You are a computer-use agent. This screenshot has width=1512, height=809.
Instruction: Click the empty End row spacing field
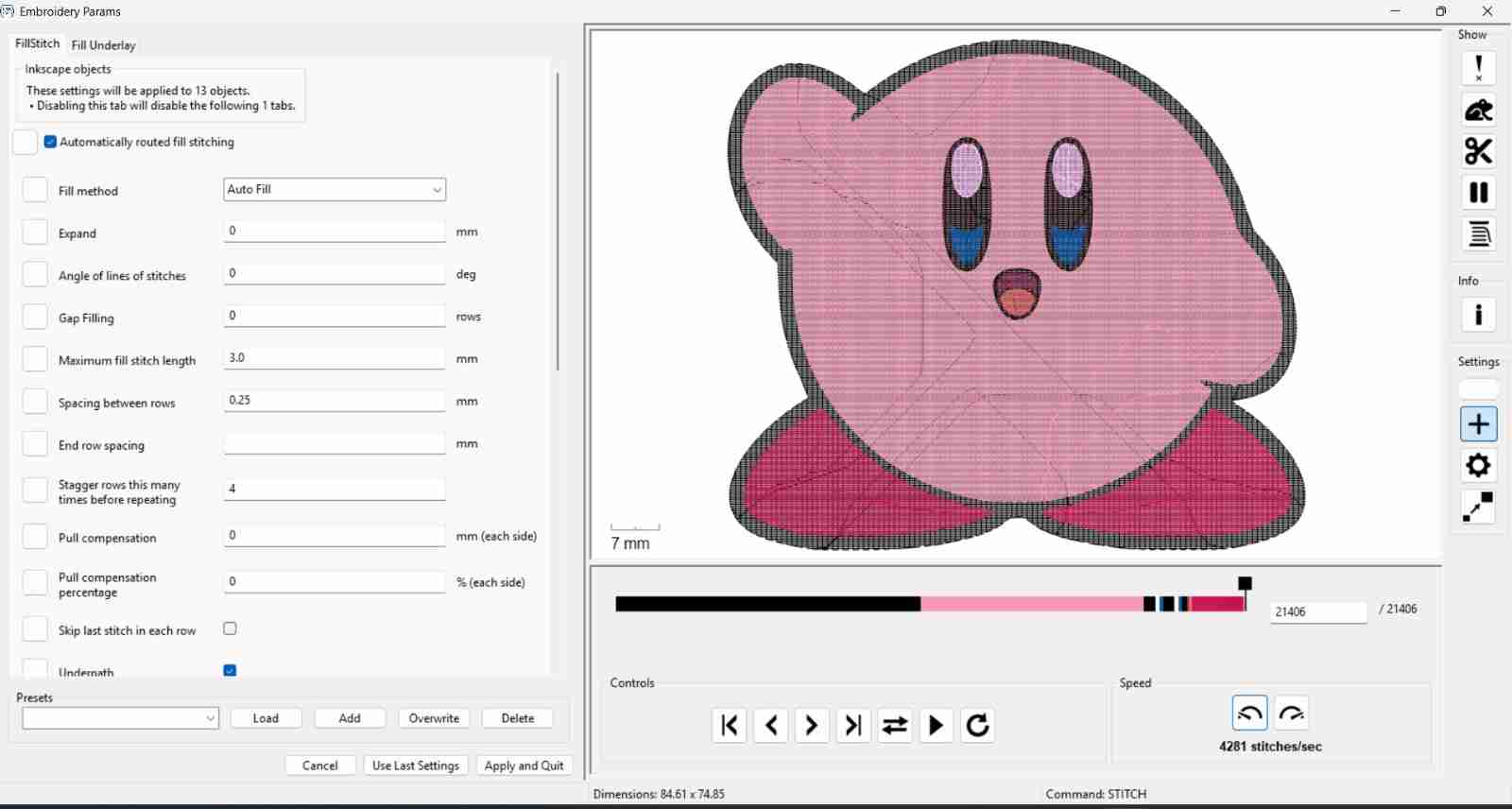coord(335,443)
